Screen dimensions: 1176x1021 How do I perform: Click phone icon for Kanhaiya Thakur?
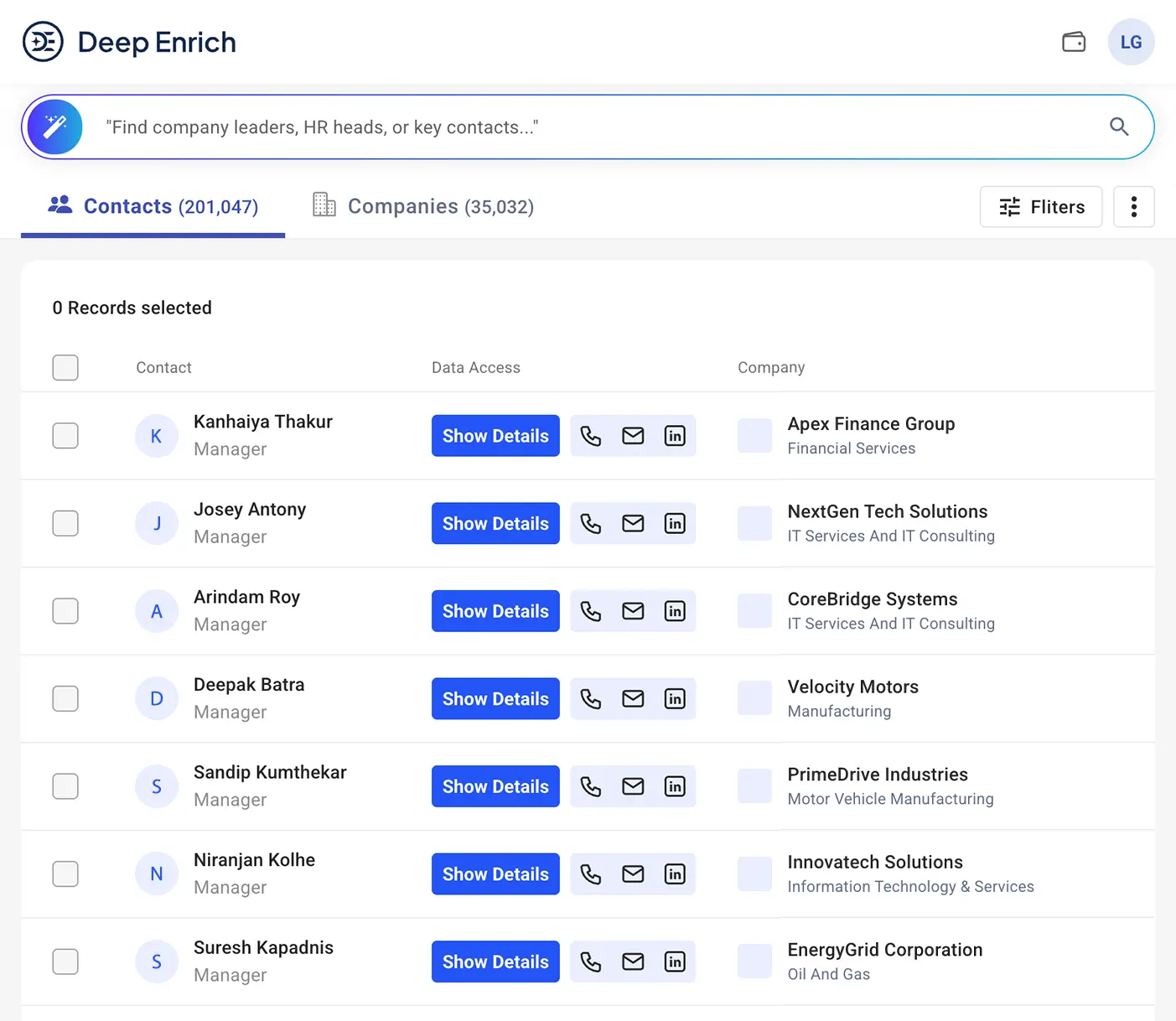coord(591,436)
